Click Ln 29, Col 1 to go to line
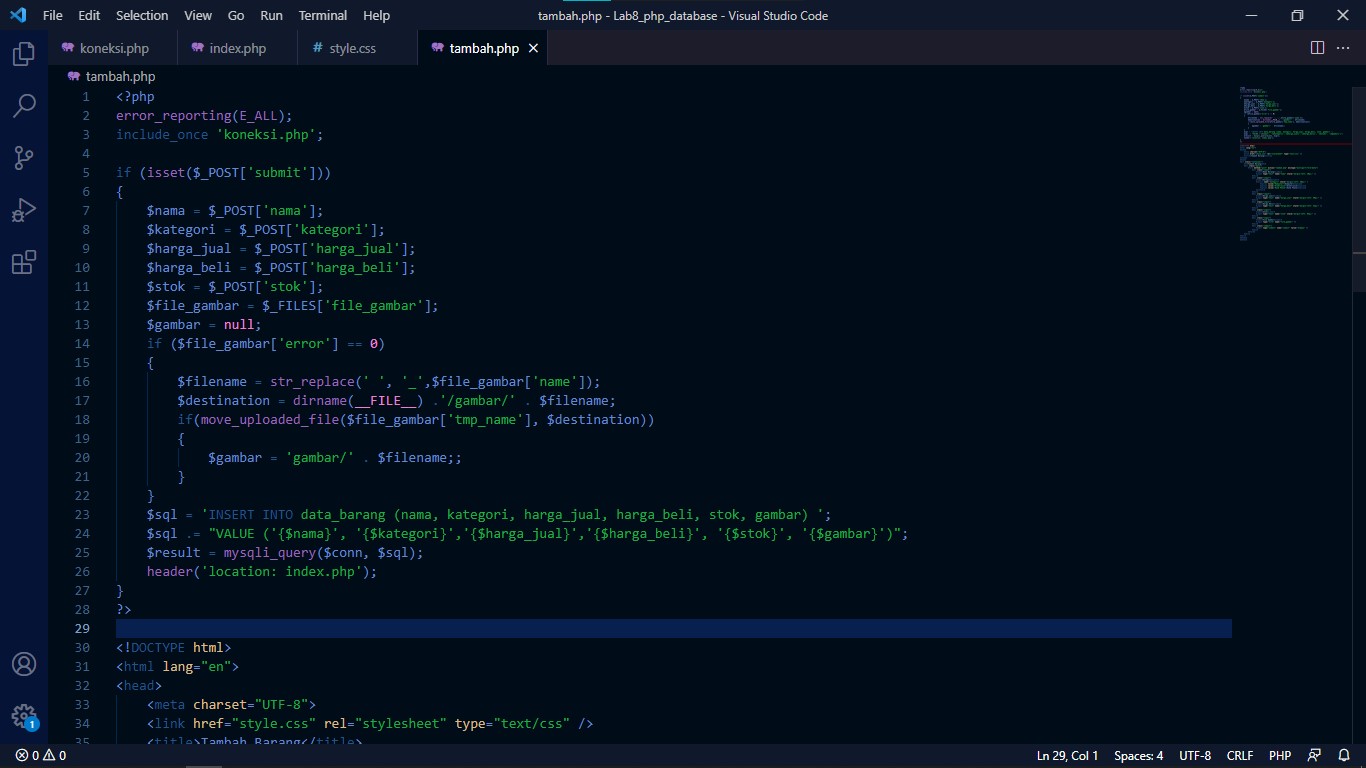Viewport: 1366px width, 768px height. [1069, 755]
